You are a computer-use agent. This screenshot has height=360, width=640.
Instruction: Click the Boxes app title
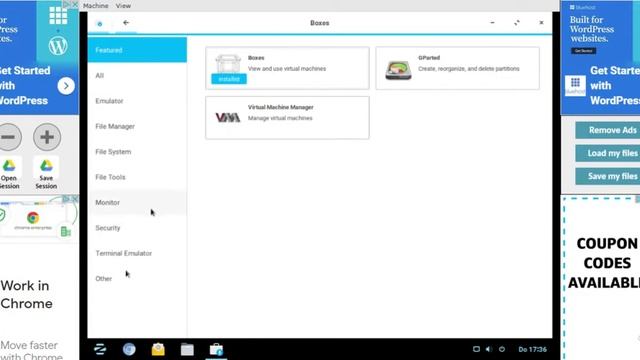(256, 58)
